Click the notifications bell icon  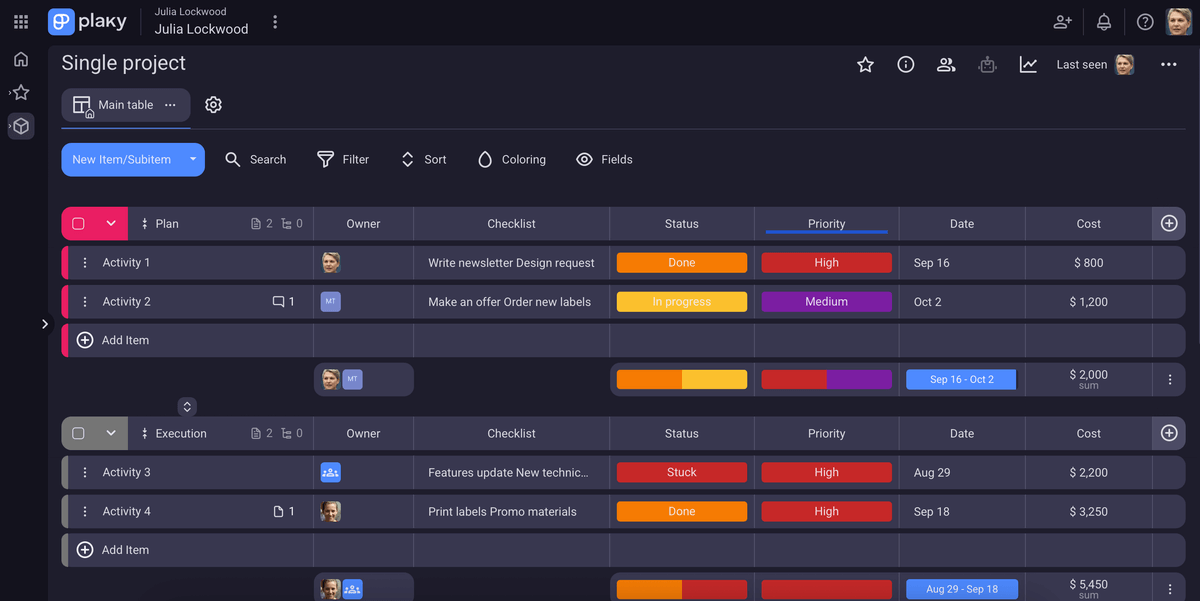[1103, 21]
